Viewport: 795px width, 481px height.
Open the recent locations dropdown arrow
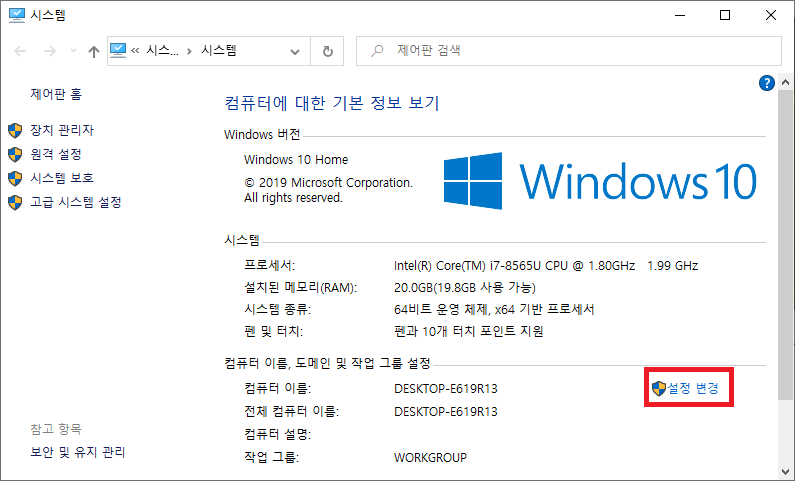73,51
